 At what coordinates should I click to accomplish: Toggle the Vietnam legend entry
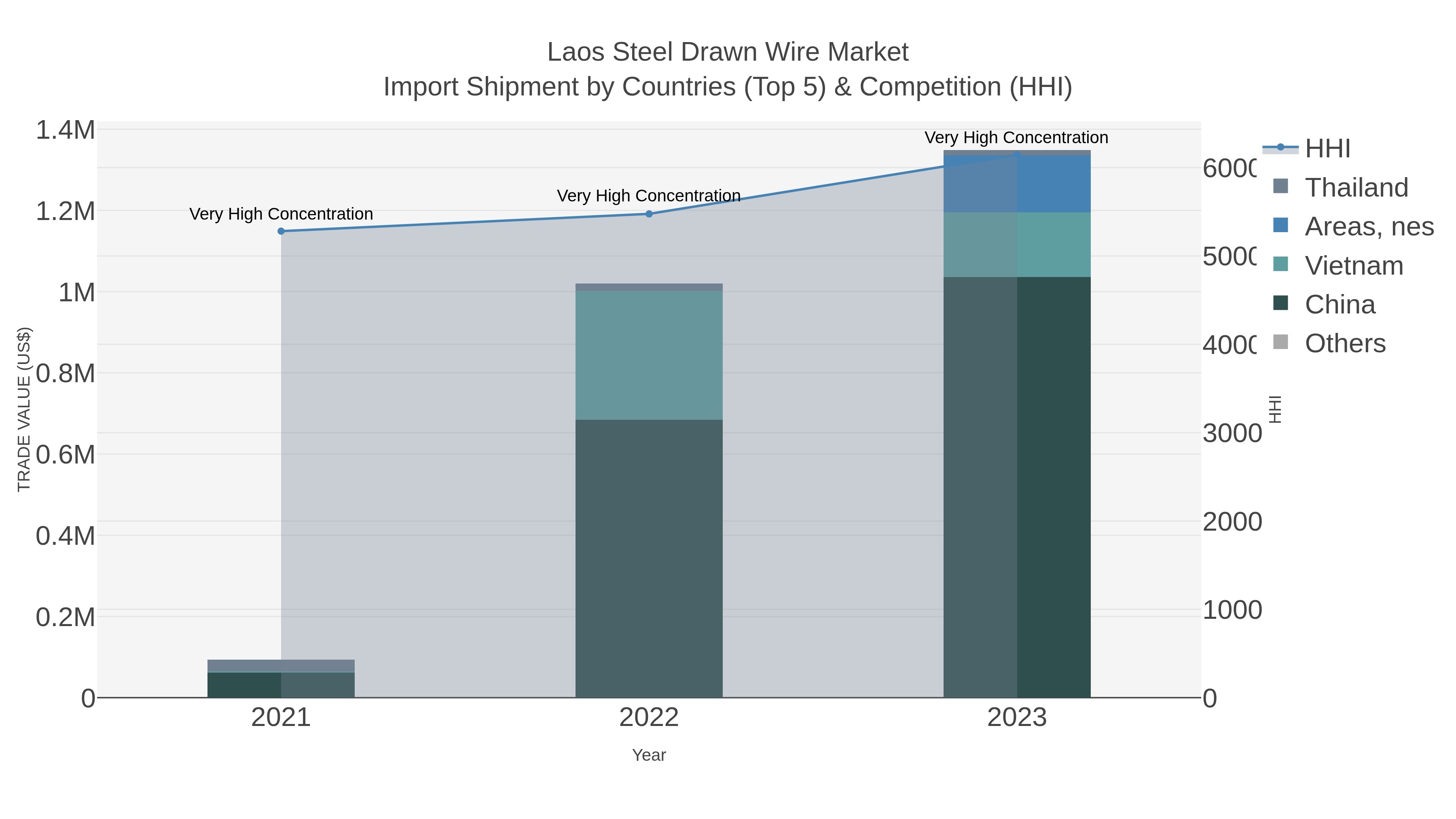tap(1338, 265)
